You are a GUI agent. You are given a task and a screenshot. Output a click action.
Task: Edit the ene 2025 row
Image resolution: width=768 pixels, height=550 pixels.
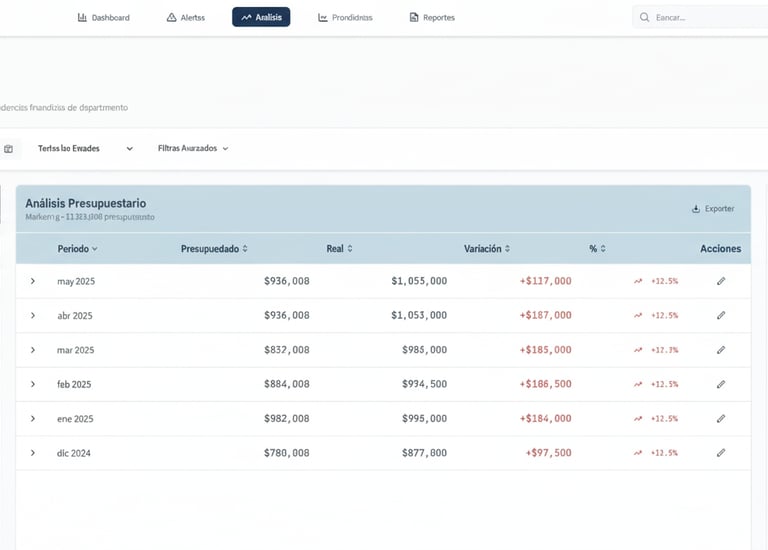[x=721, y=419]
